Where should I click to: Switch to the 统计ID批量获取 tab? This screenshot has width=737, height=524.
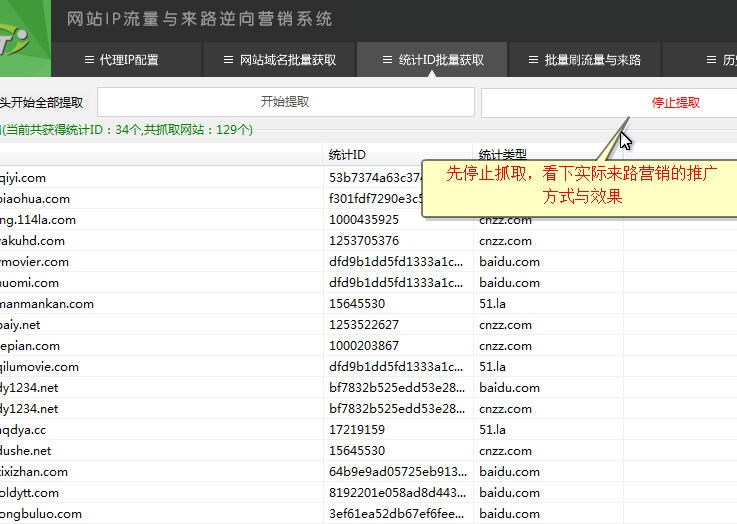[433, 60]
